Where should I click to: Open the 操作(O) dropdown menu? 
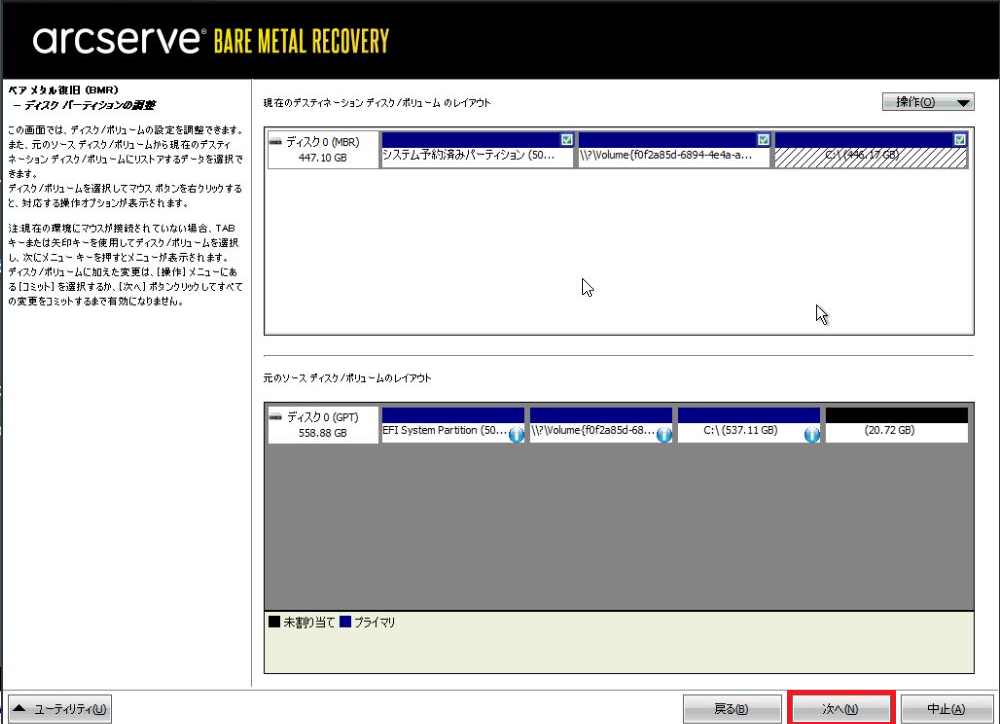coord(927,102)
